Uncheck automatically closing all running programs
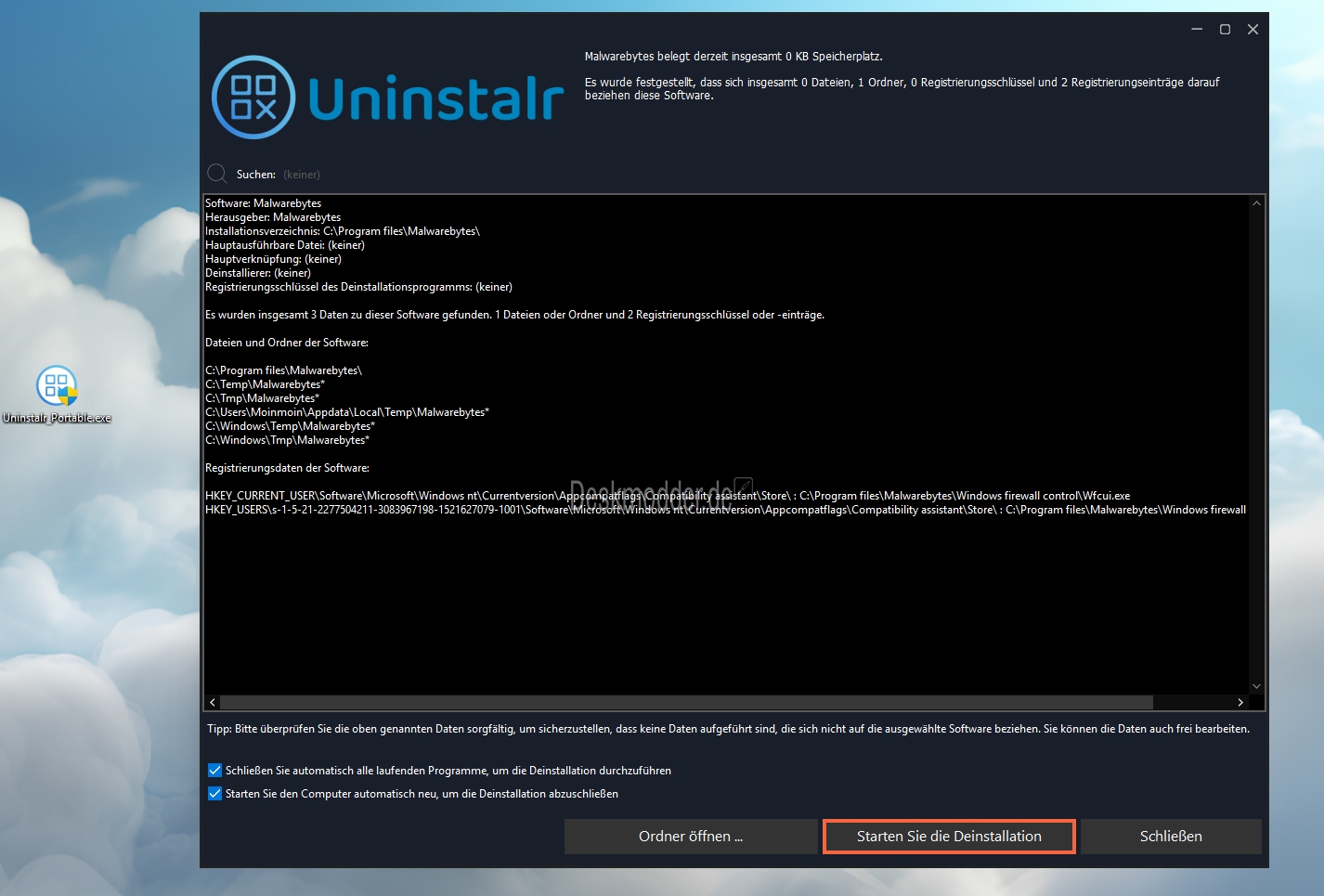The height and width of the screenshot is (896, 1324). 214,771
